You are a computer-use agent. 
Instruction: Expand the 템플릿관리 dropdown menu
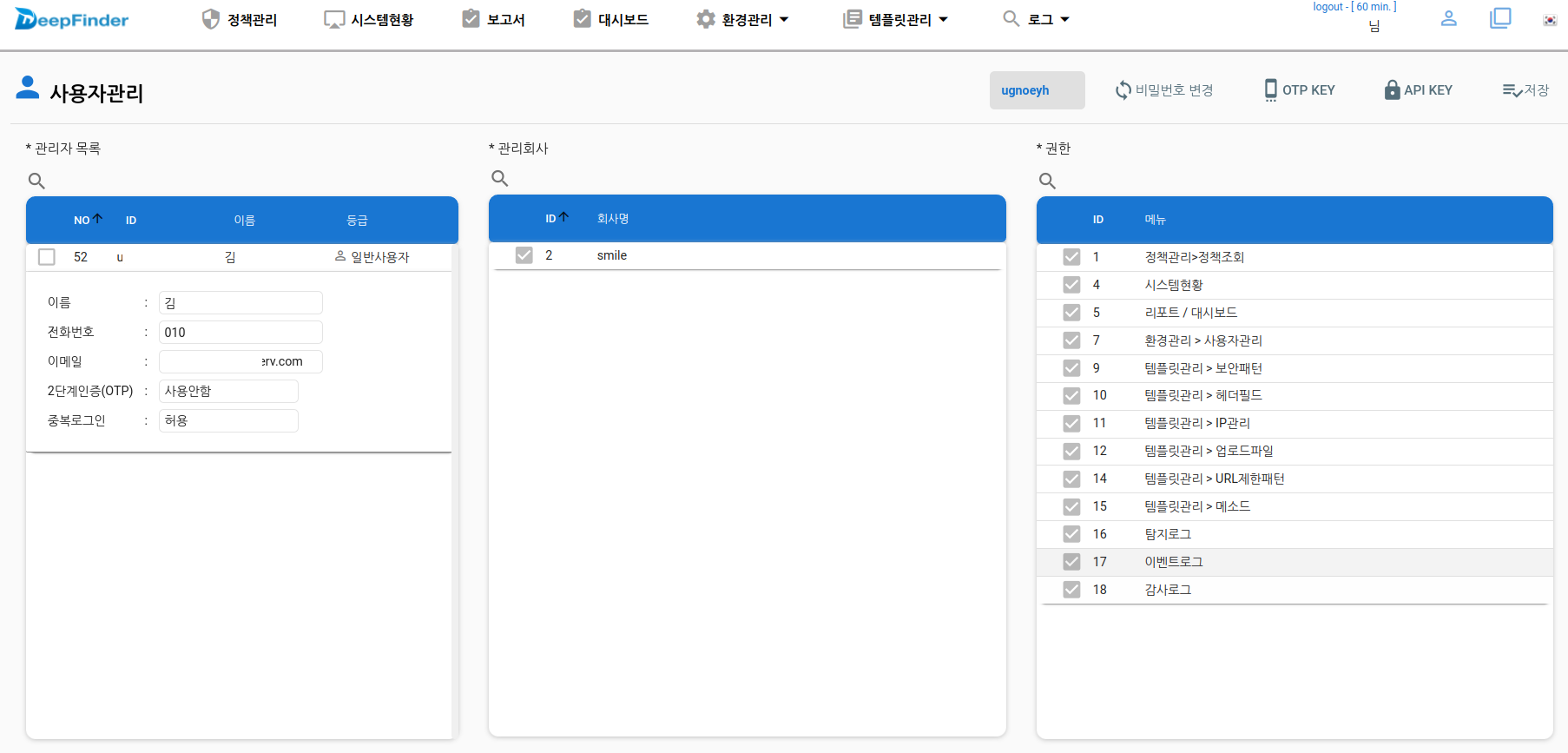point(896,19)
